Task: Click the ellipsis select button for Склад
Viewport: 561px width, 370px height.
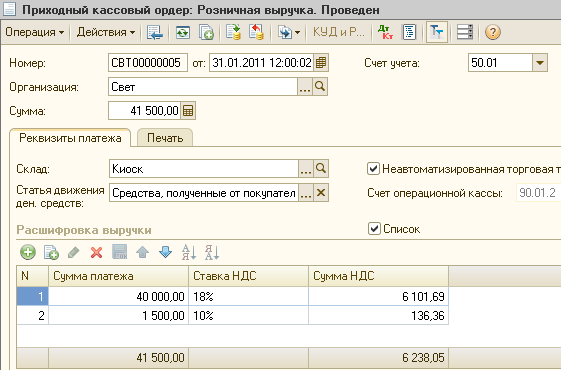Action: point(306,169)
